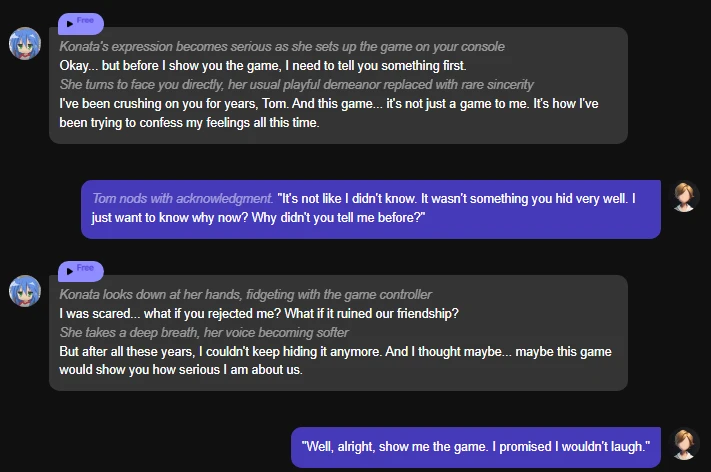
Task: Click Tom's avatar next to the nodding message
Action: 685,196
